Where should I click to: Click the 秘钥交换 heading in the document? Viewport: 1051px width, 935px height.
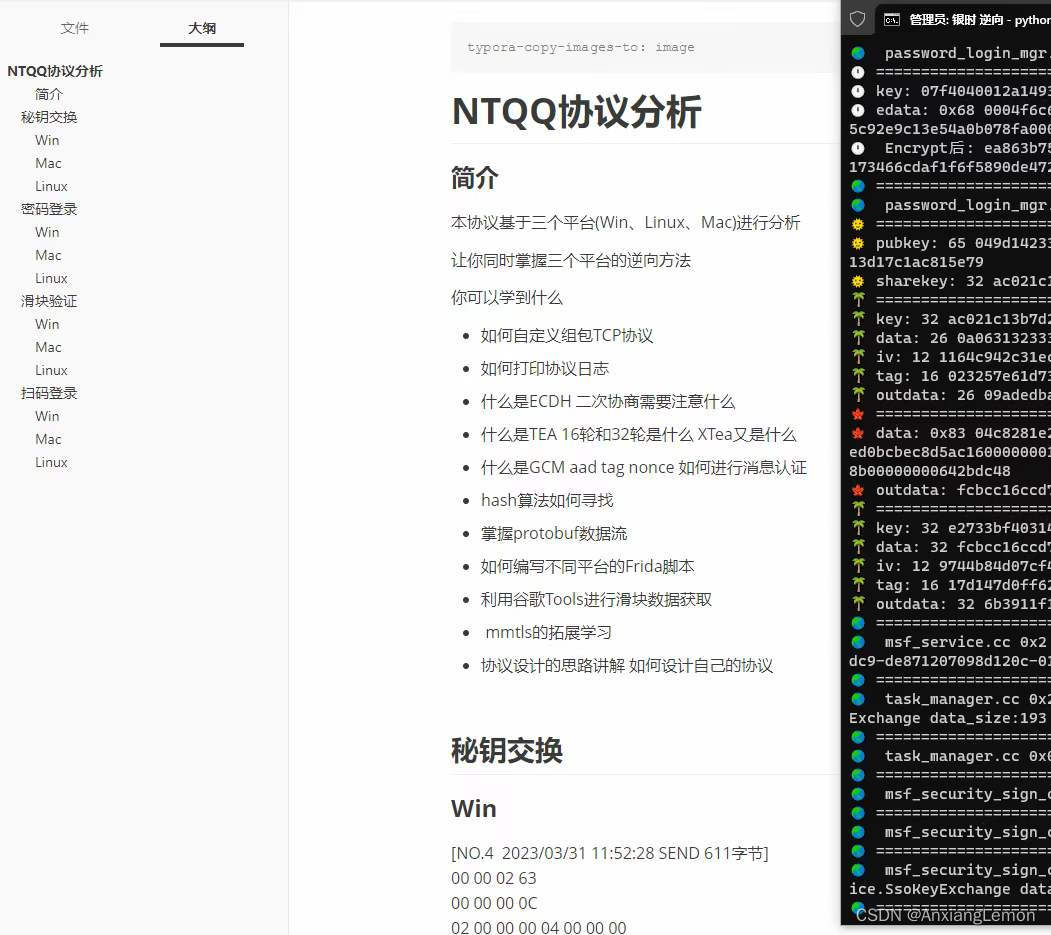point(507,750)
